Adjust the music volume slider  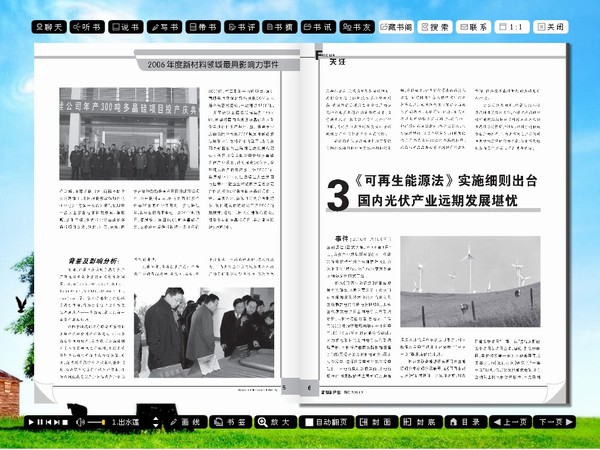click(x=96, y=422)
